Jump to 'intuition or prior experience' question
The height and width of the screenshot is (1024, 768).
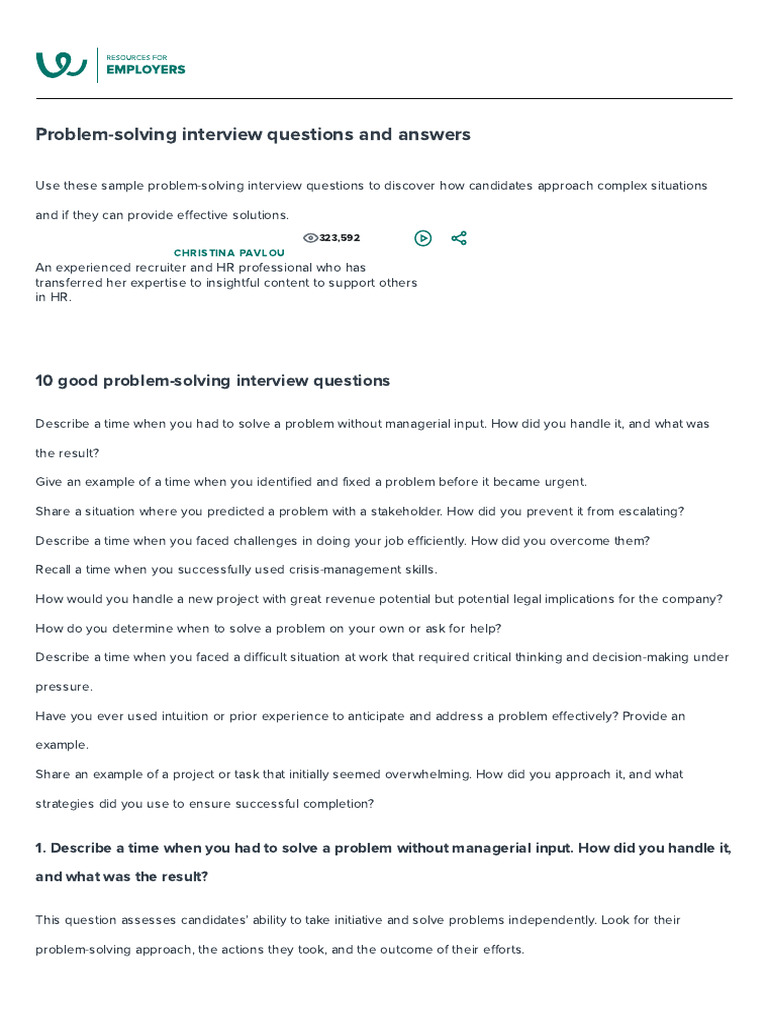[x=360, y=716]
